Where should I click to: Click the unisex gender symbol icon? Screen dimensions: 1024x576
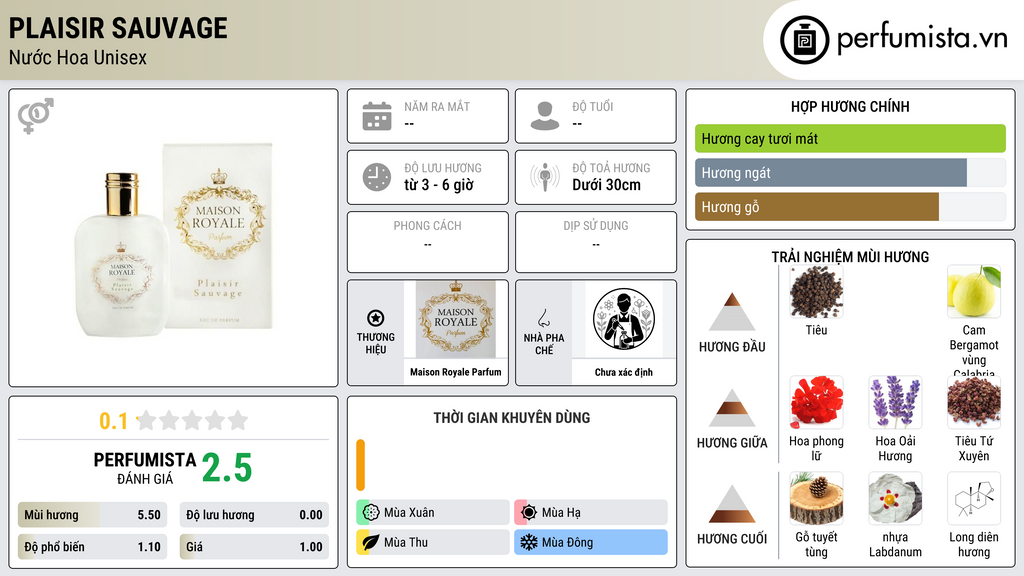click(x=36, y=116)
